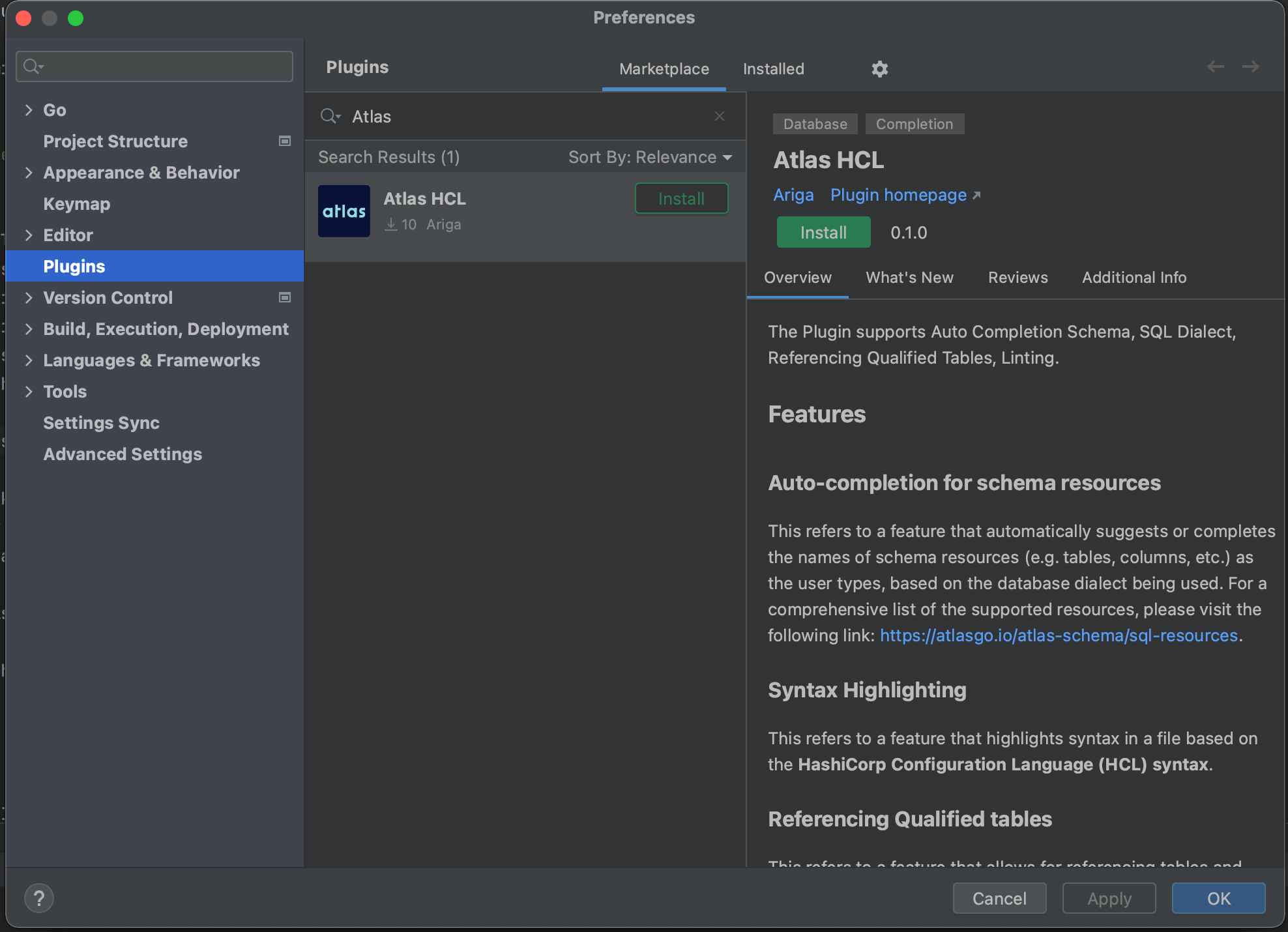Image resolution: width=1288 pixels, height=932 pixels.
Task: Clear the Atlas search query with the X
Action: pyautogui.click(x=719, y=116)
